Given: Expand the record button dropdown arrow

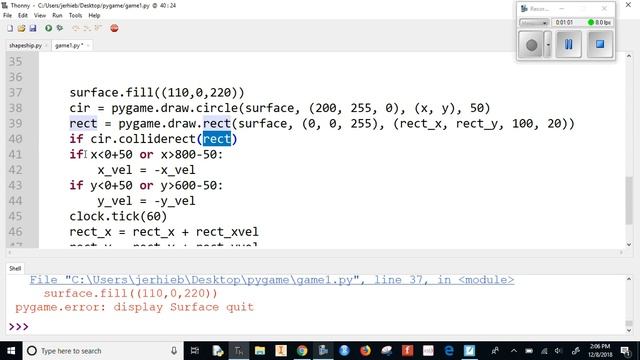Looking at the screenshot, I should coord(548,44).
